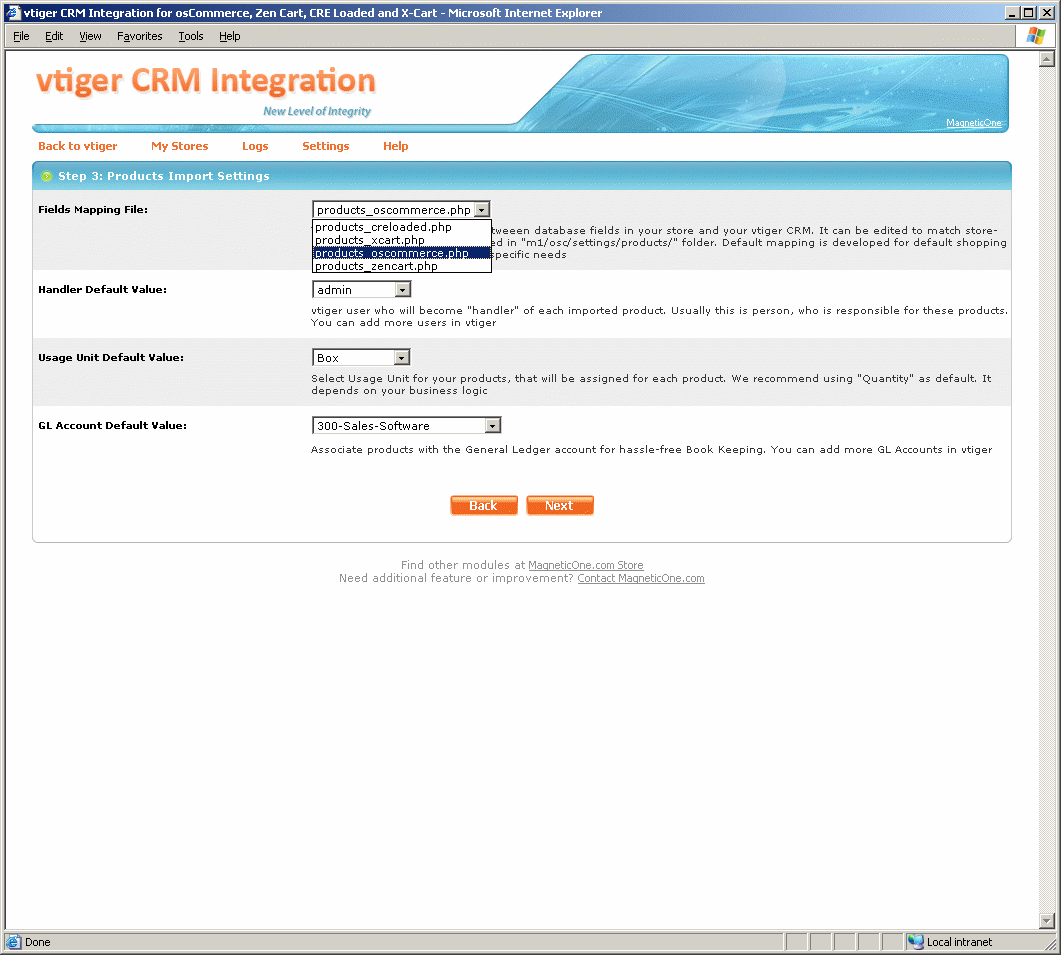
Task: Click the Contact MagneticOne.com link
Action: 641,578
